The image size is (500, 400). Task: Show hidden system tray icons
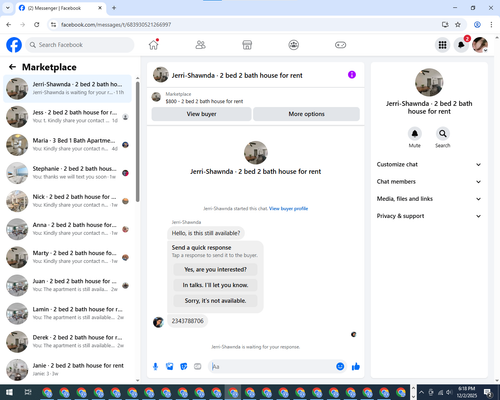[x=421, y=392]
